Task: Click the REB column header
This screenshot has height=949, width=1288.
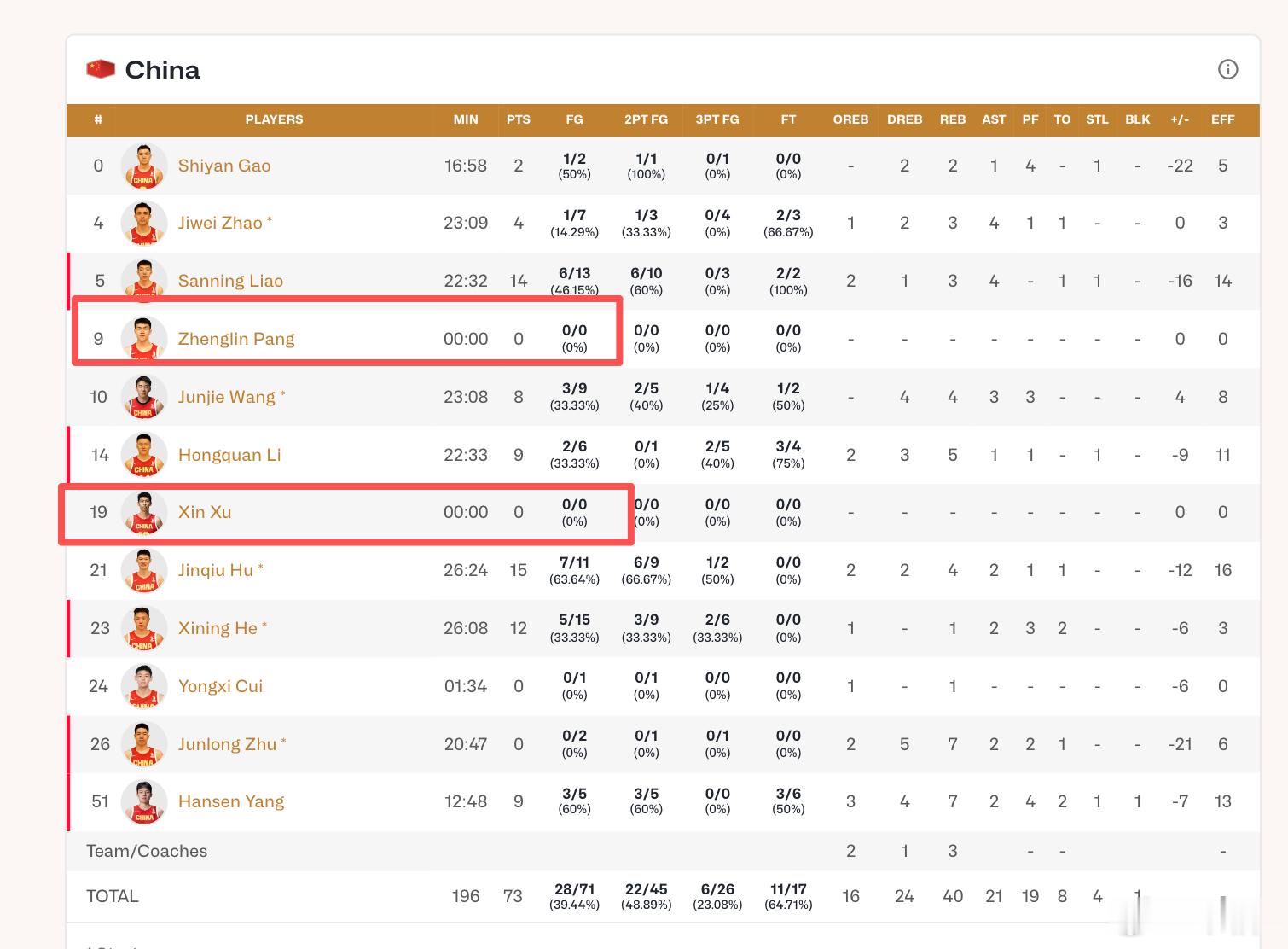Action: (953, 119)
